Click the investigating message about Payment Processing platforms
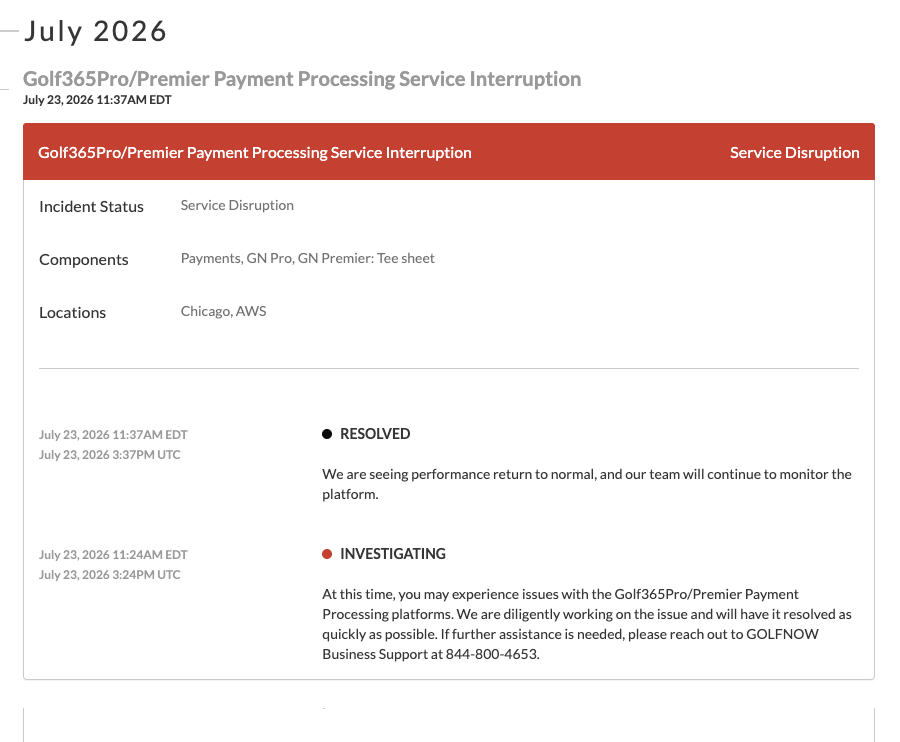The width and height of the screenshot is (900, 742). pyautogui.click(x=587, y=624)
